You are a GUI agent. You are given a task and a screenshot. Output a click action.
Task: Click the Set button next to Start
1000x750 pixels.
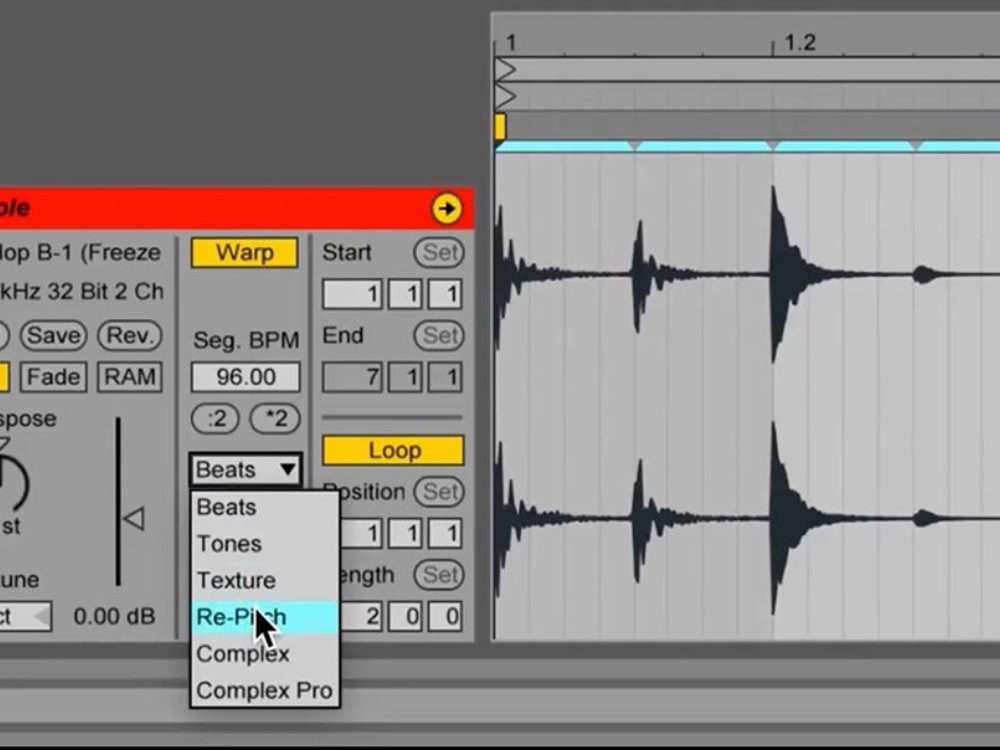click(439, 253)
